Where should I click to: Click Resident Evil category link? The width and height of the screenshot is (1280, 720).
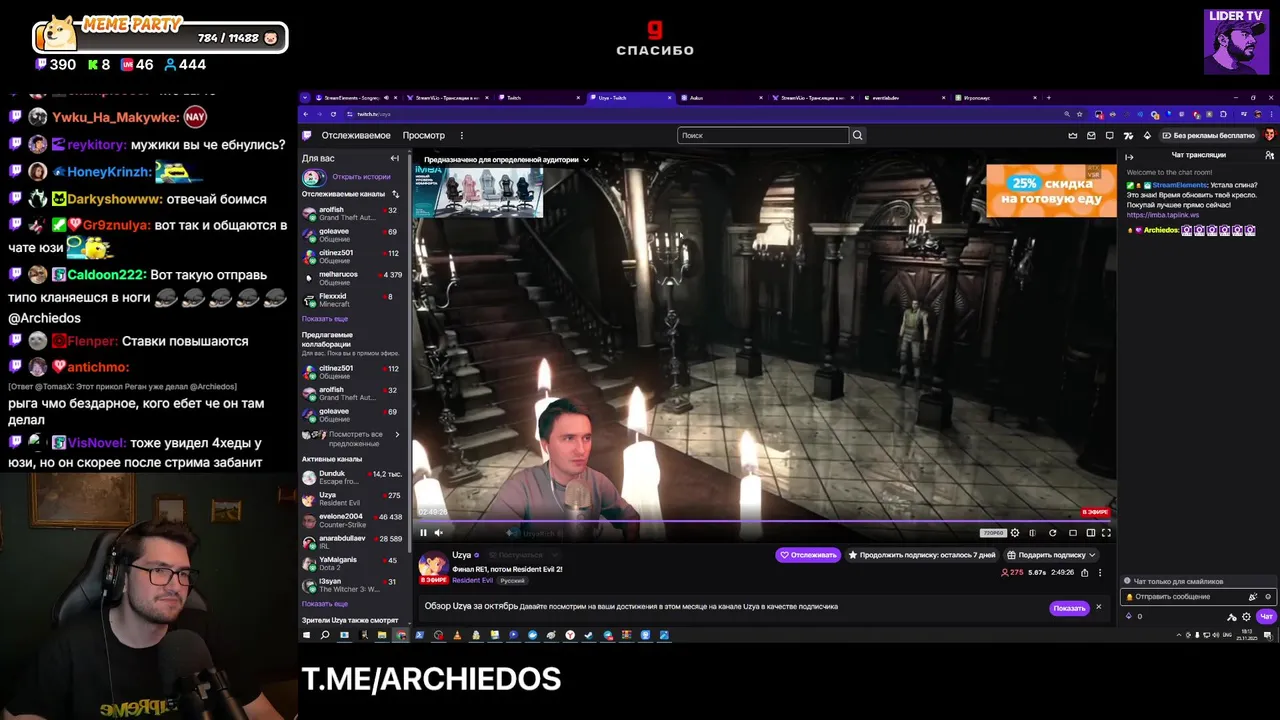[x=472, y=580]
